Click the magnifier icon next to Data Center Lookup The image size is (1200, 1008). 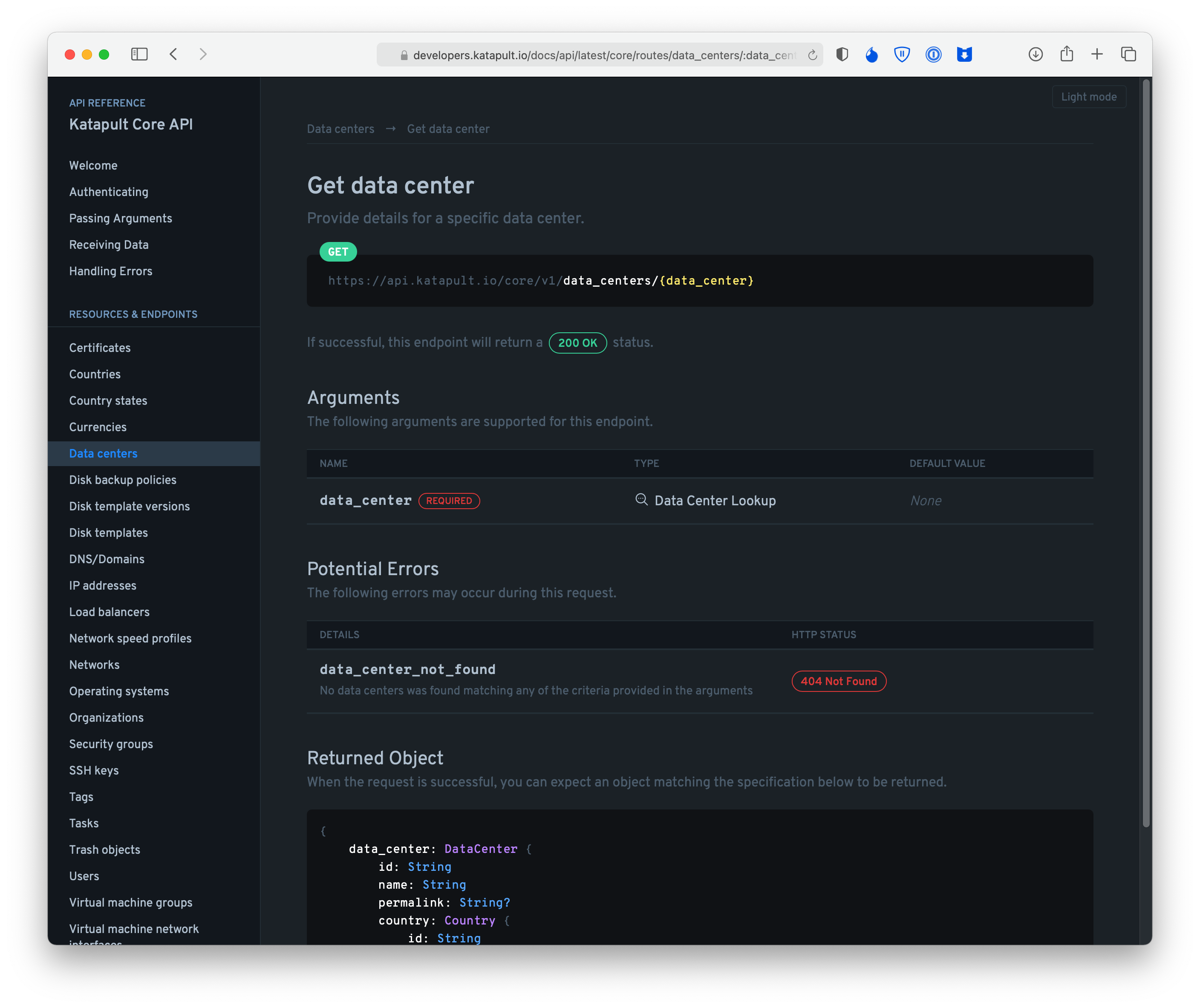click(x=641, y=499)
